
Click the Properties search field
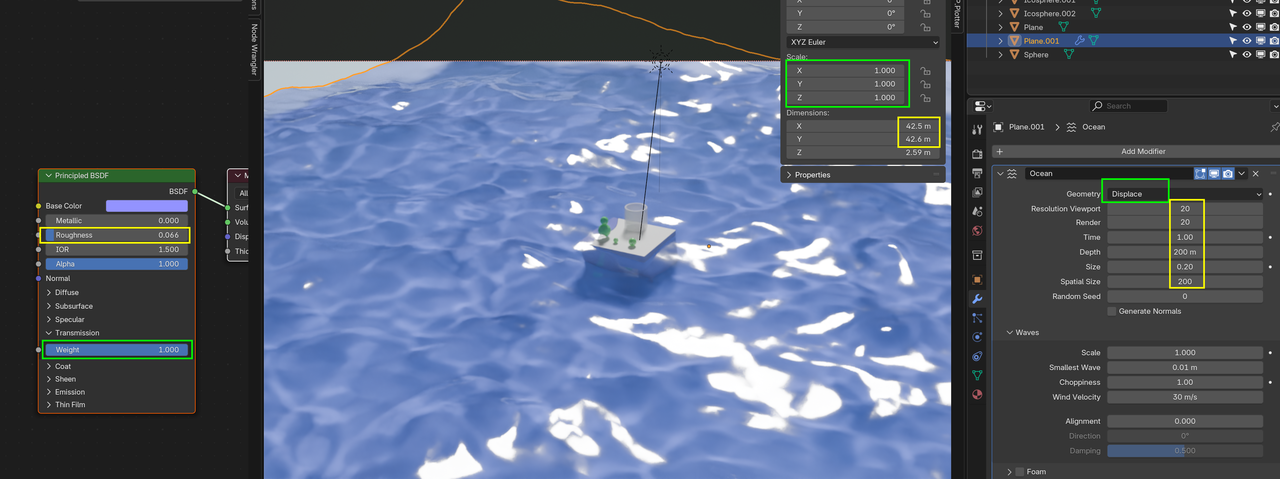point(1128,106)
